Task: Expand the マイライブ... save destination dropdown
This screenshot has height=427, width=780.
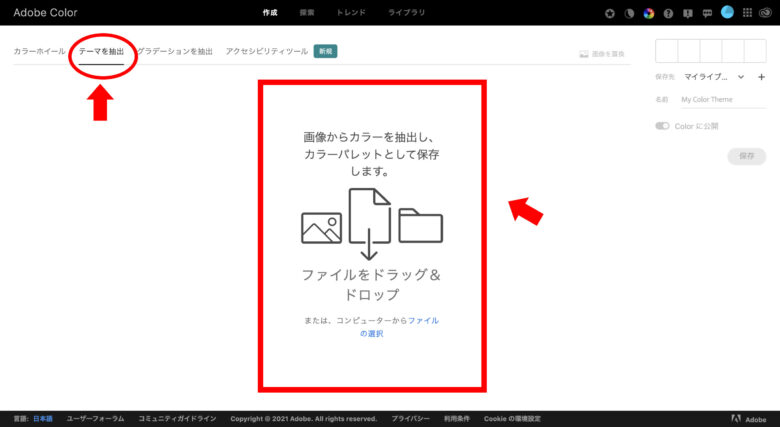Action: point(714,77)
